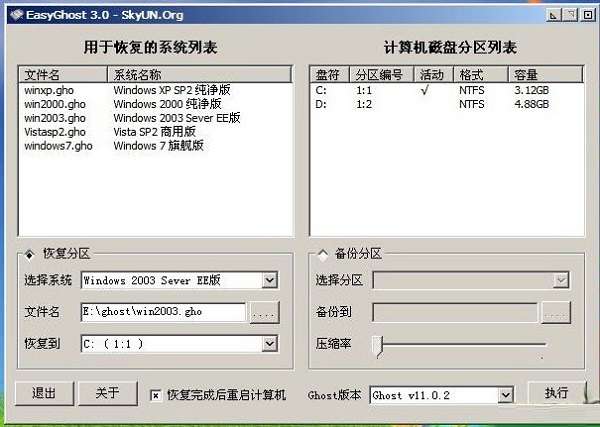Click Windows XP SP2 纯净版 entry

172,90
